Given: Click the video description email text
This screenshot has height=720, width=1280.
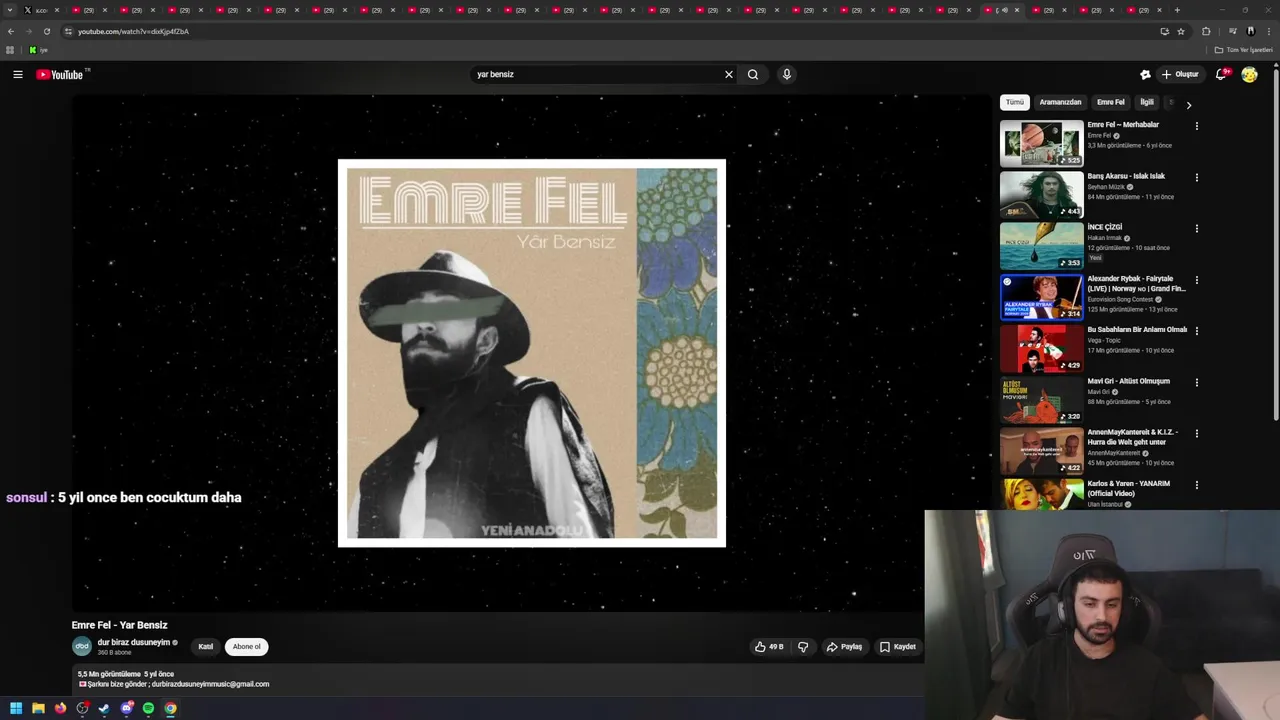Looking at the screenshot, I should tap(210, 684).
